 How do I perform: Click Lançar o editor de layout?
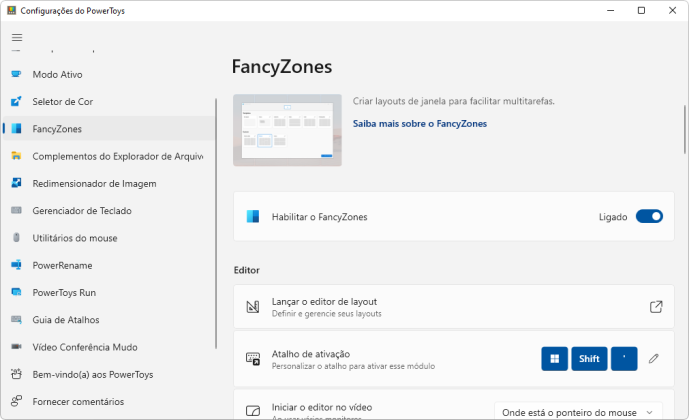click(x=453, y=307)
